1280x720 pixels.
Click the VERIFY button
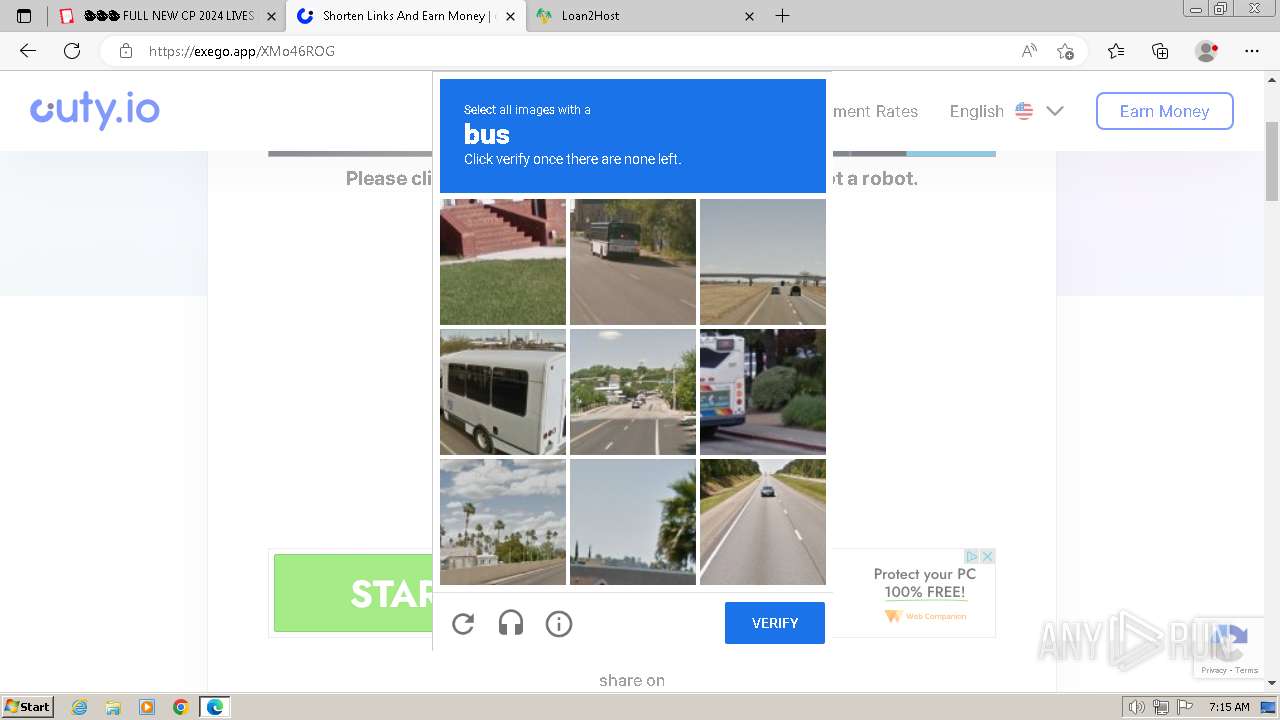[x=775, y=623]
